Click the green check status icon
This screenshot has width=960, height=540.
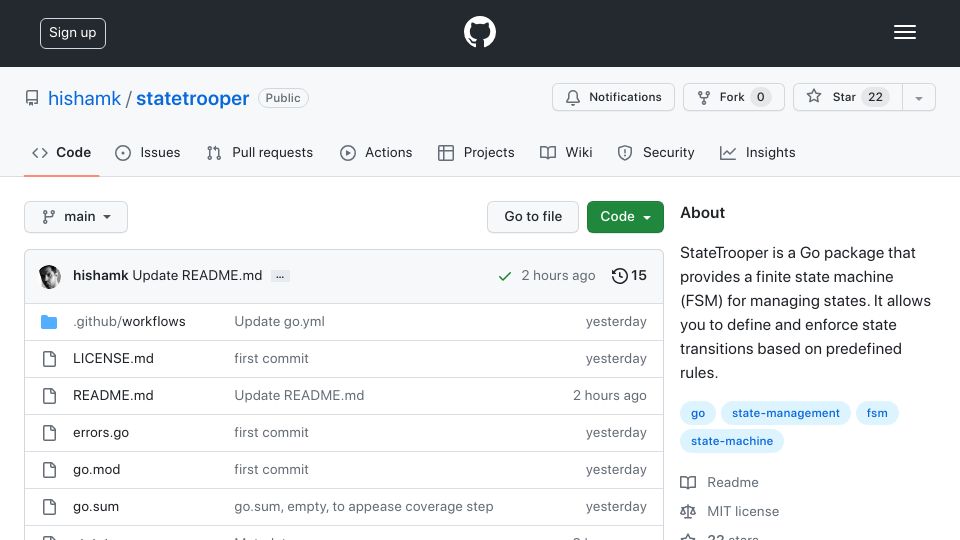[x=504, y=276]
